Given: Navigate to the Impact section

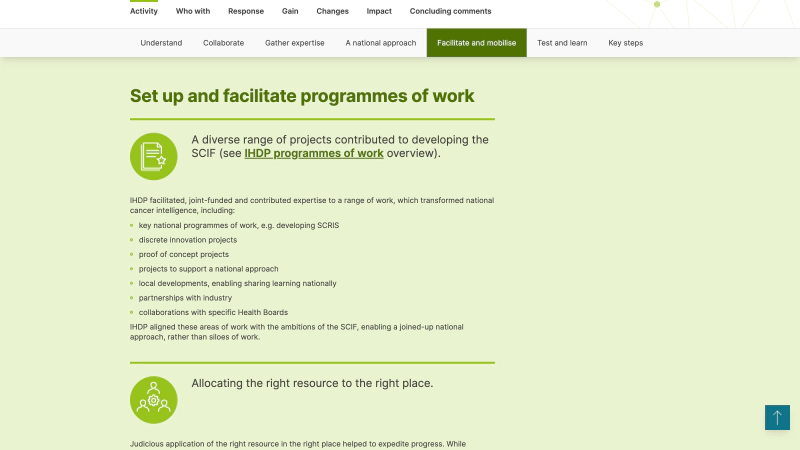Looking at the screenshot, I should click(379, 12).
